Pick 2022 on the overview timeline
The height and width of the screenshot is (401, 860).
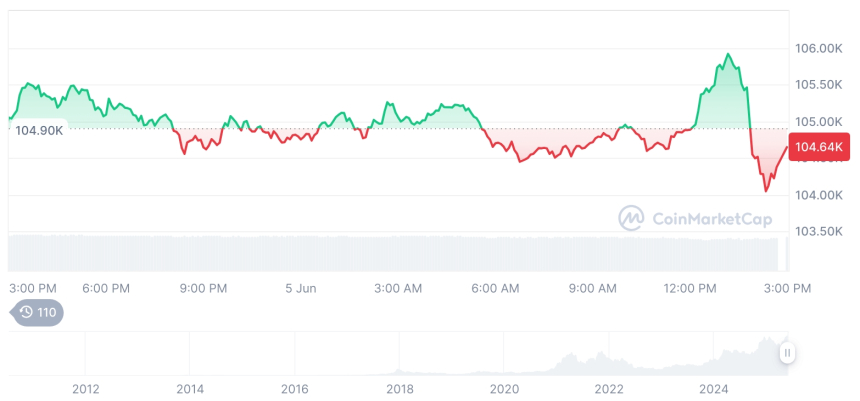[609, 389]
